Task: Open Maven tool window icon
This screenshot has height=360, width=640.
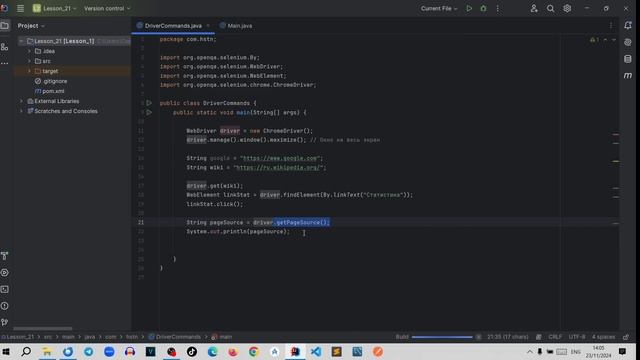Action: point(628,76)
